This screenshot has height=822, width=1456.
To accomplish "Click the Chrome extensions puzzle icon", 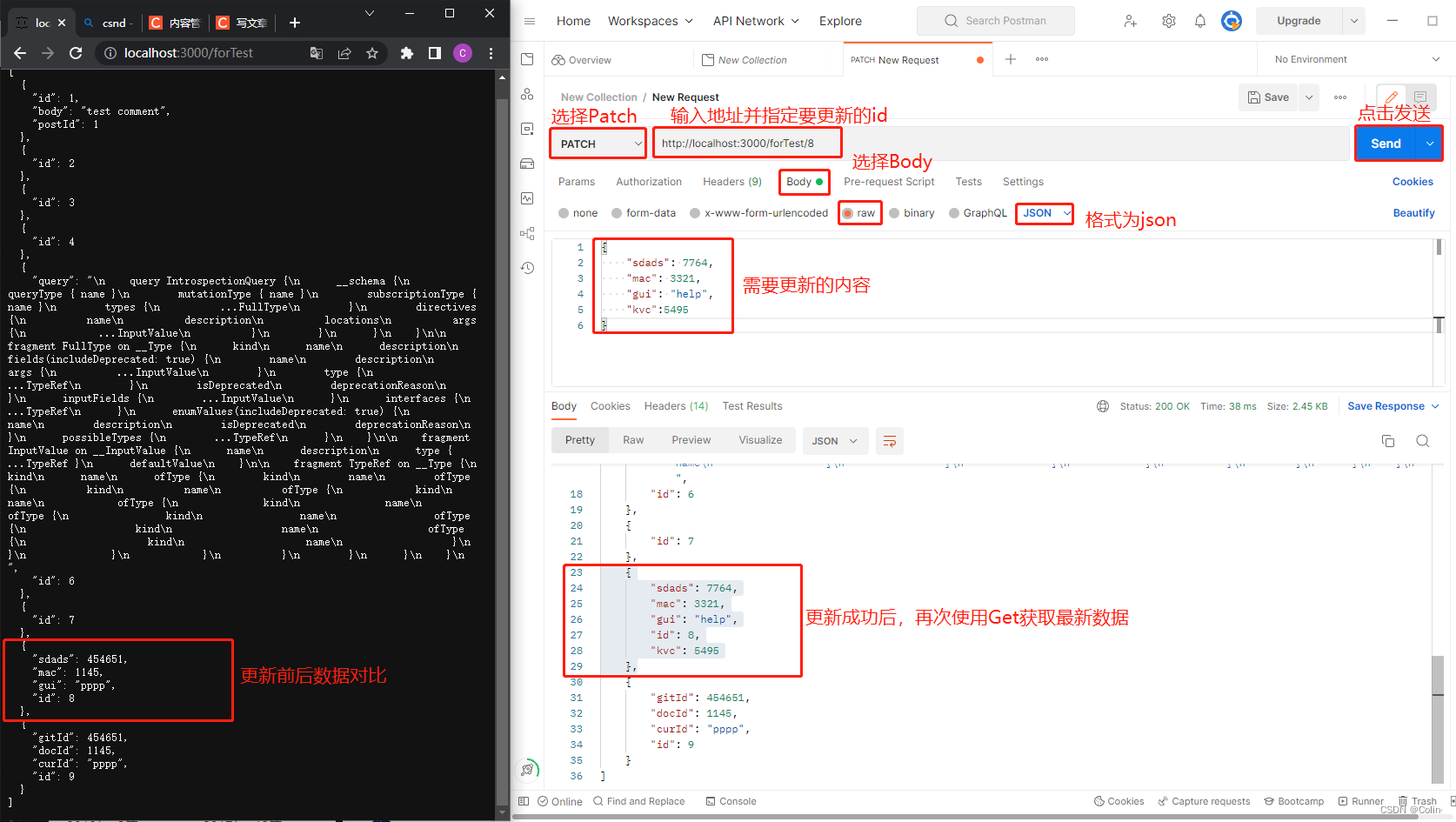I will [406, 53].
